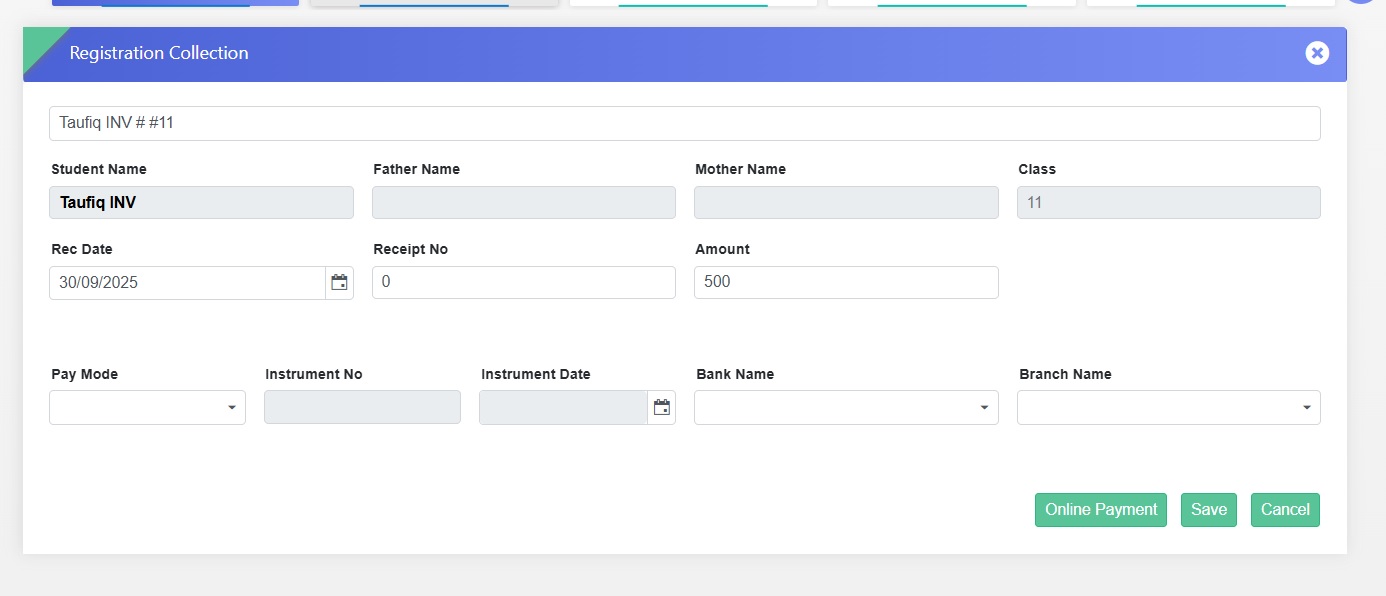This screenshot has width=1386, height=596.
Task: Click into the Receipt No field
Action: click(x=523, y=283)
